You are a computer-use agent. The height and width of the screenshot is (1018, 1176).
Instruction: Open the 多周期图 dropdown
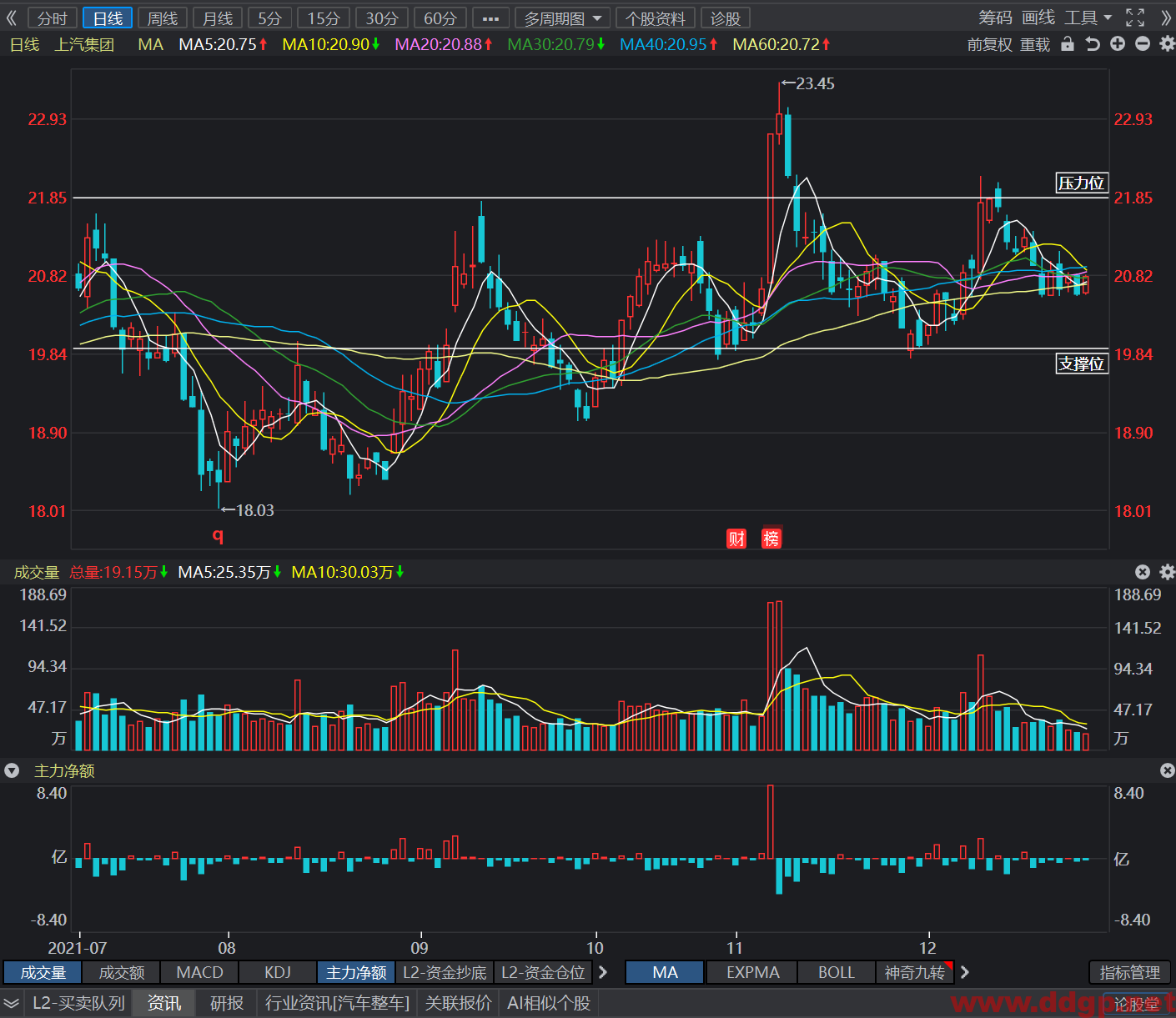[562, 18]
